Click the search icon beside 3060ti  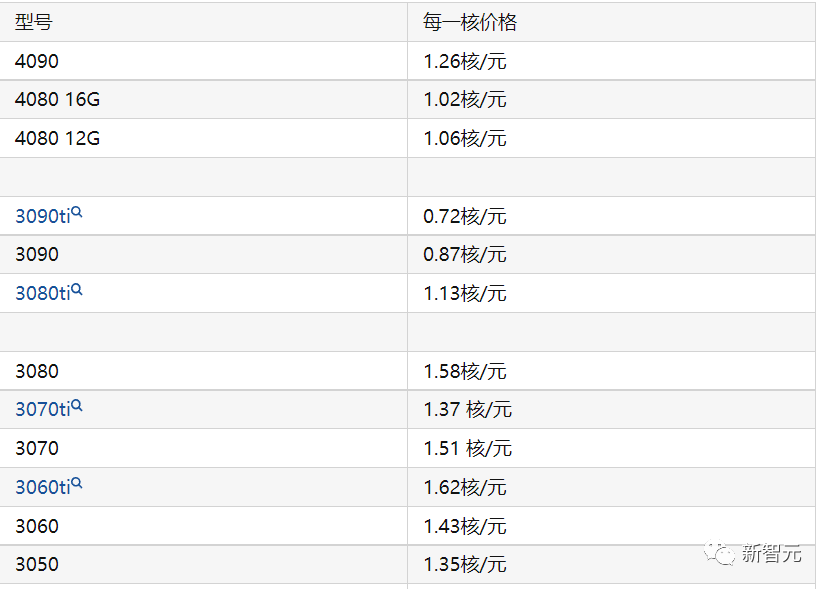tap(77, 484)
